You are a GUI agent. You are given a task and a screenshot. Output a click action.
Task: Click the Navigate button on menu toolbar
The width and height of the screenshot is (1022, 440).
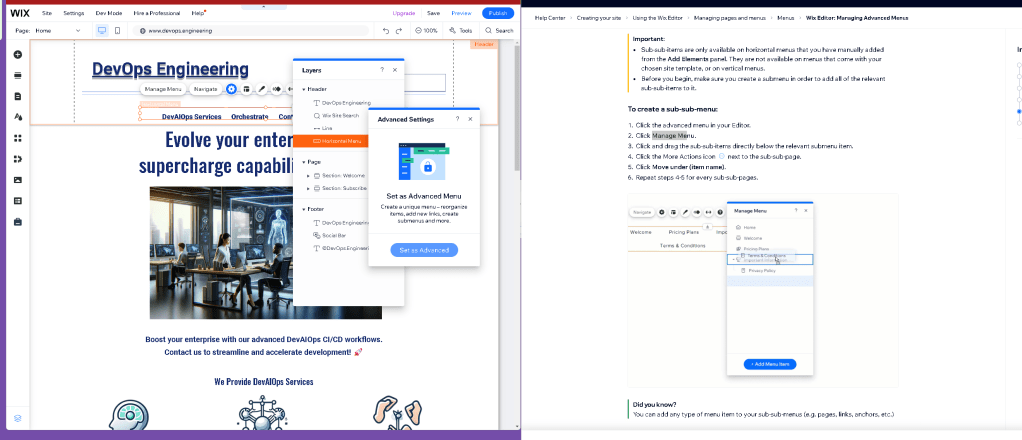pos(206,89)
